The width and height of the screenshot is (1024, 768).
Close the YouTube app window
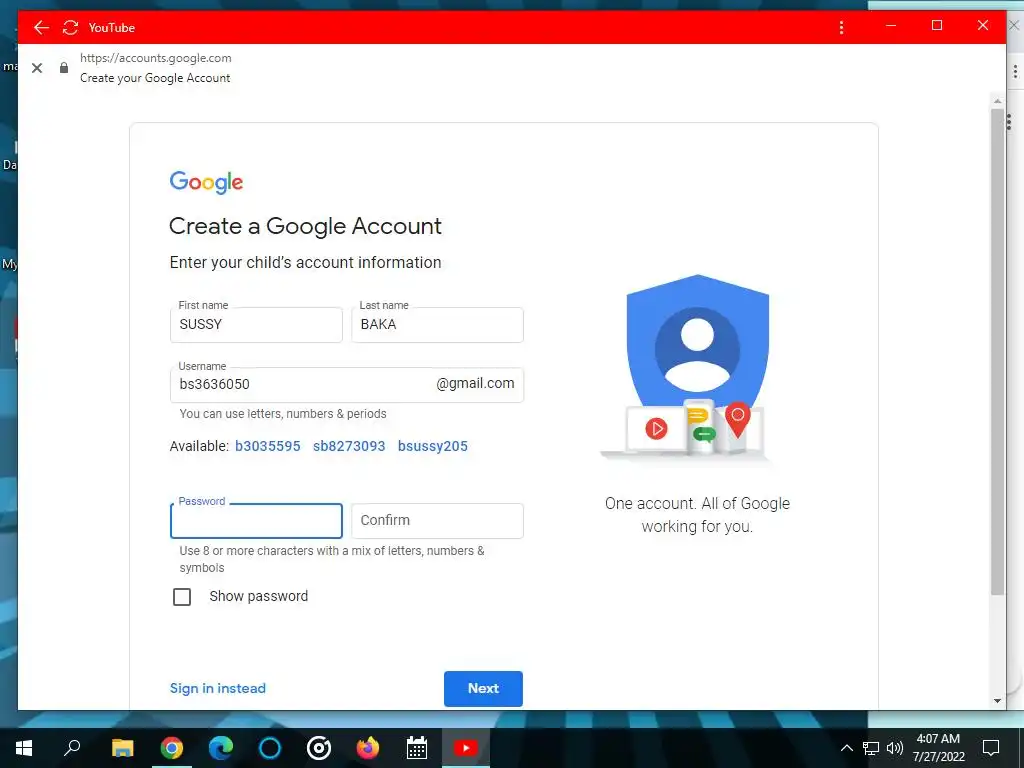click(983, 26)
